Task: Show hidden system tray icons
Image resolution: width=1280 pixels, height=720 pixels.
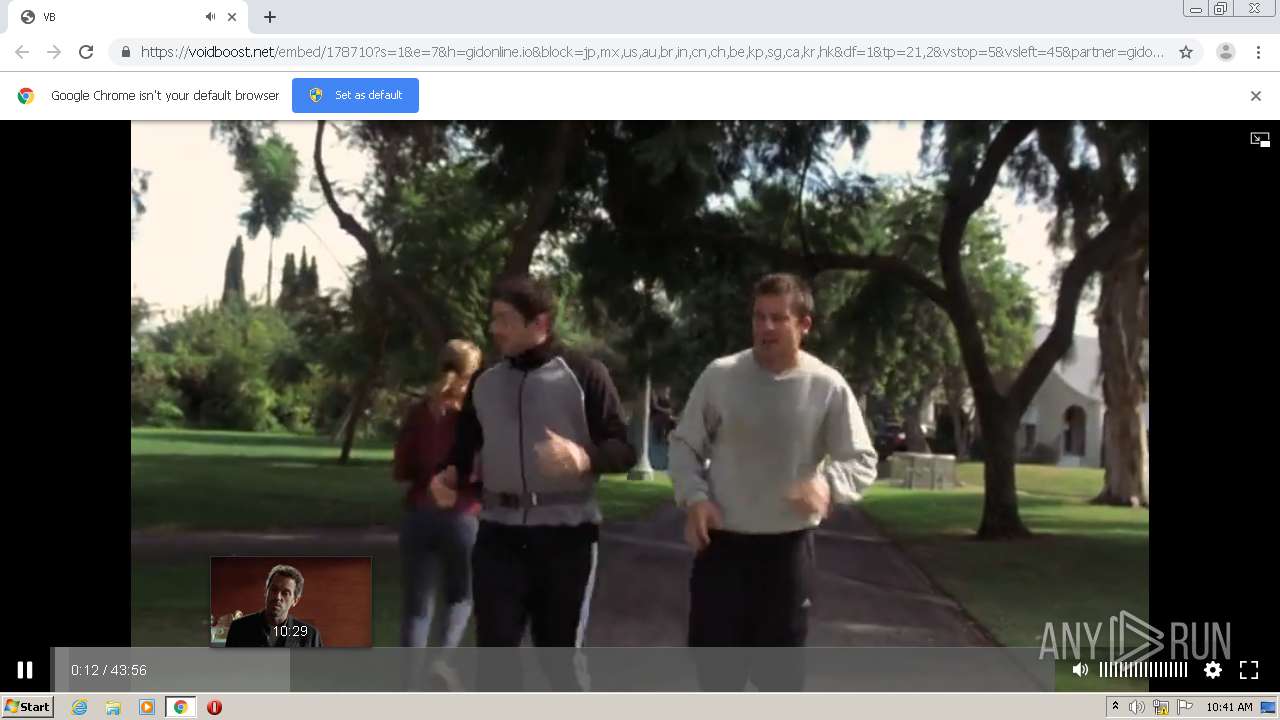Action: (1115, 707)
